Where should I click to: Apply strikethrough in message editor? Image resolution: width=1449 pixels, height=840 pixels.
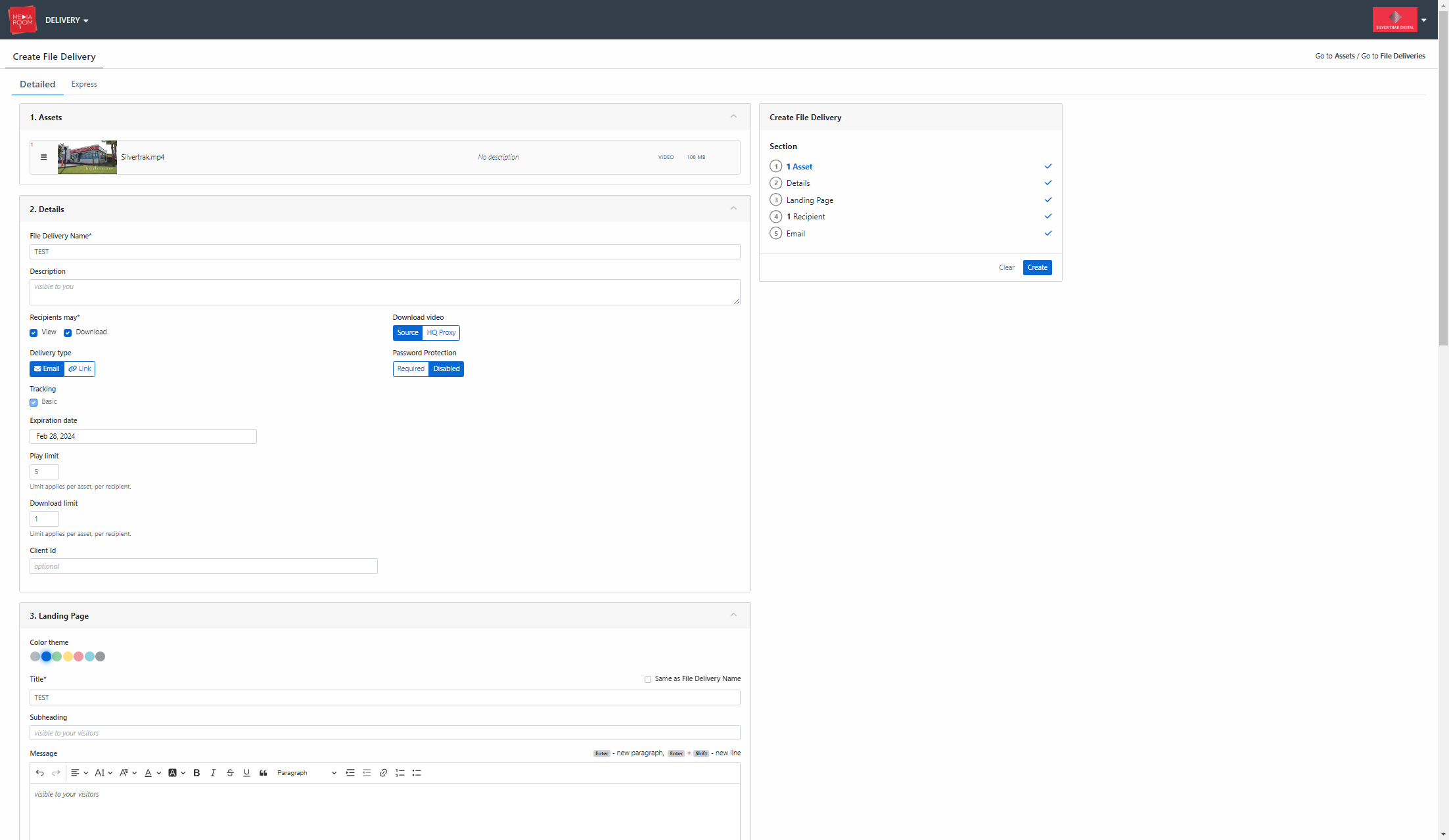230,773
